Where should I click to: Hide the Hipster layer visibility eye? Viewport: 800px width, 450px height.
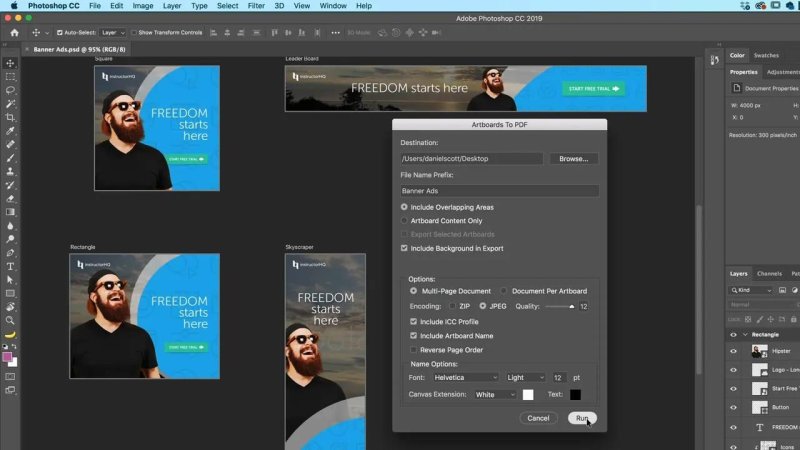point(734,351)
